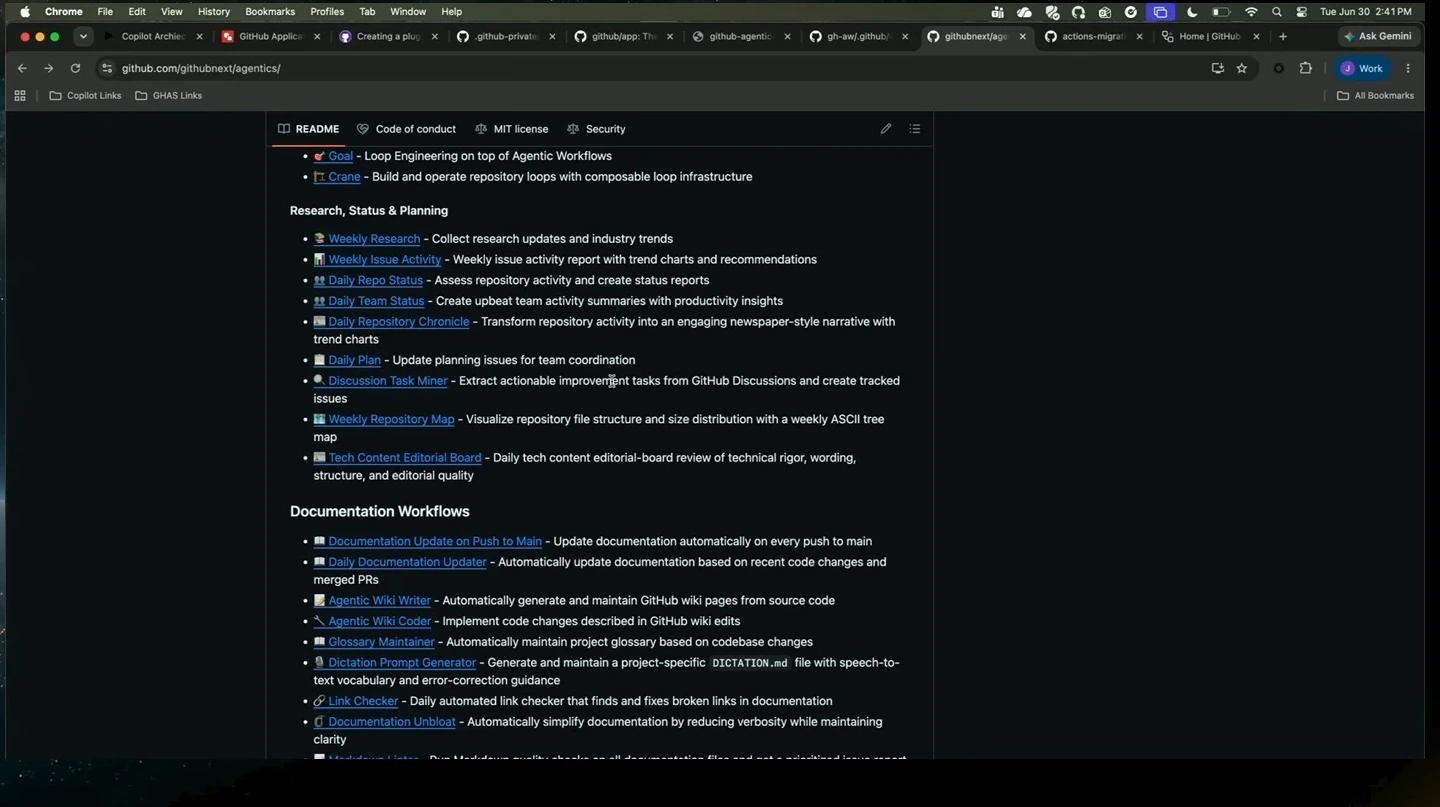
Task: Open the Discussion Task Miner link
Action: pos(388,381)
